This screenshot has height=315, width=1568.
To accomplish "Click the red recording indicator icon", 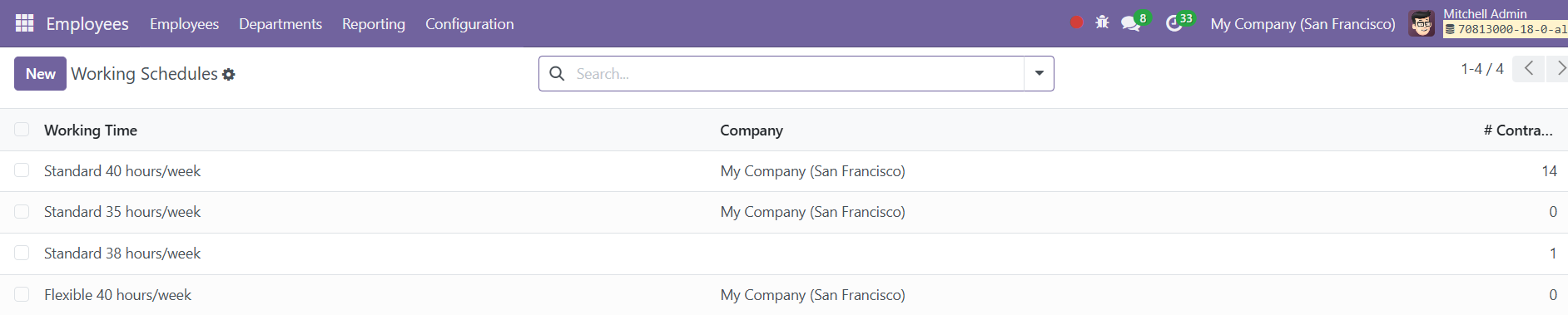I will pyautogui.click(x=1076, y=22).
